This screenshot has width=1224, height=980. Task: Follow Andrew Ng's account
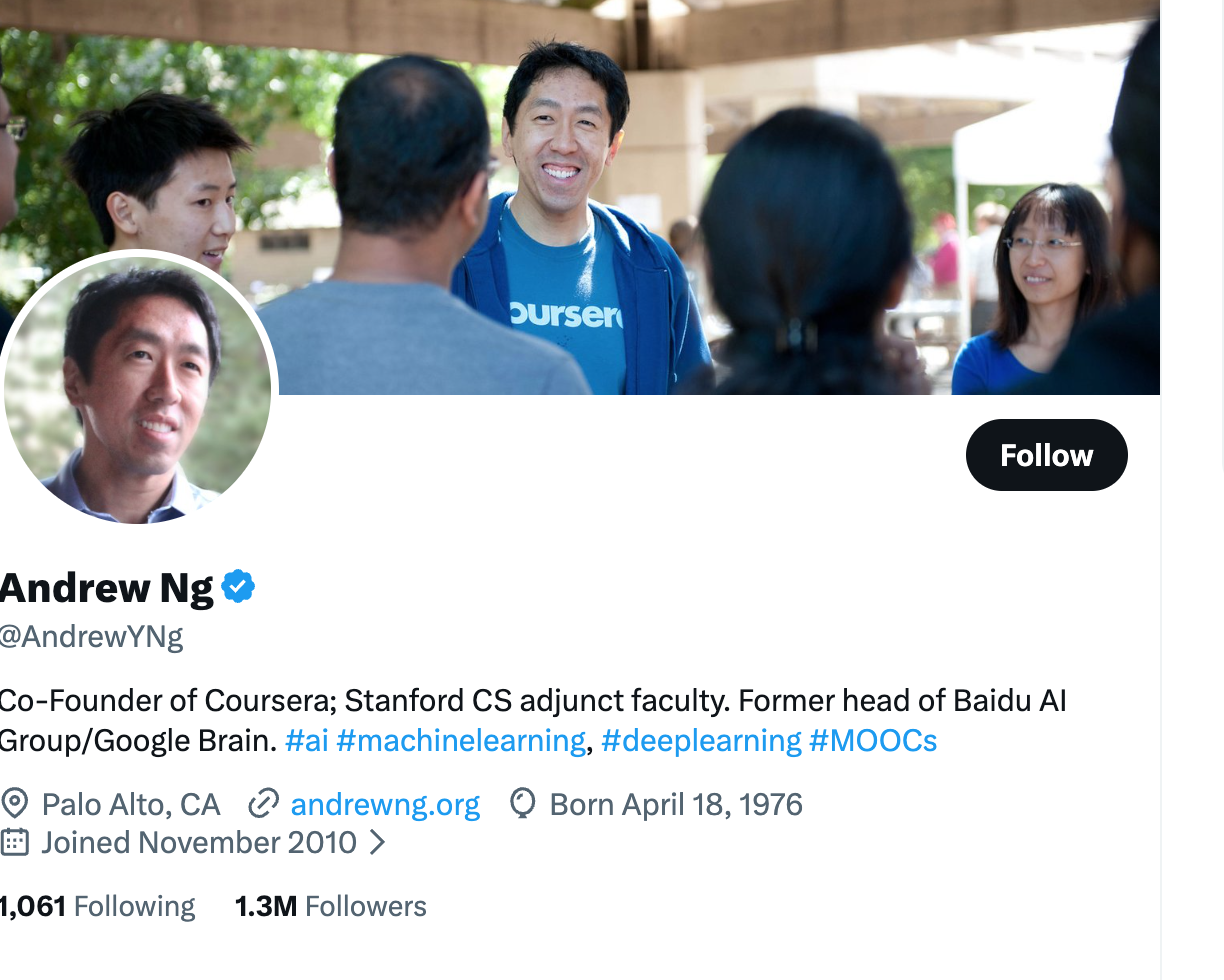click(x=1046, y=455)
